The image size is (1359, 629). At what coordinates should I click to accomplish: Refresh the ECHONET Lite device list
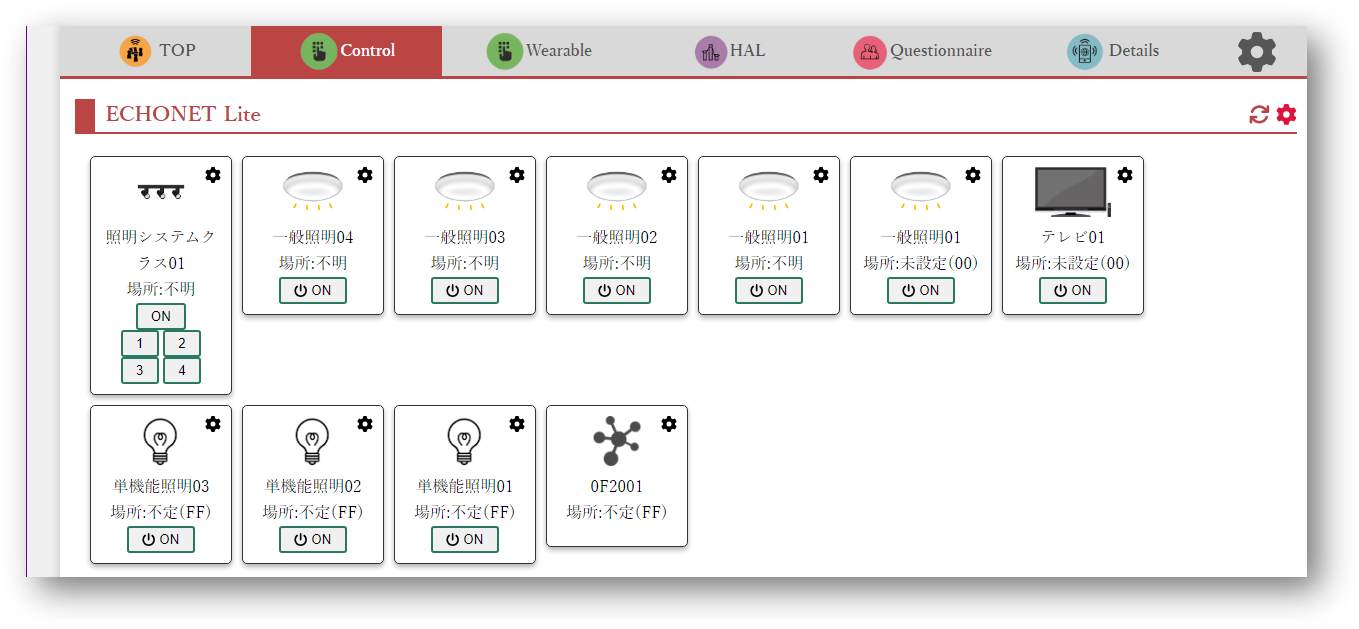click(1259, 115)
